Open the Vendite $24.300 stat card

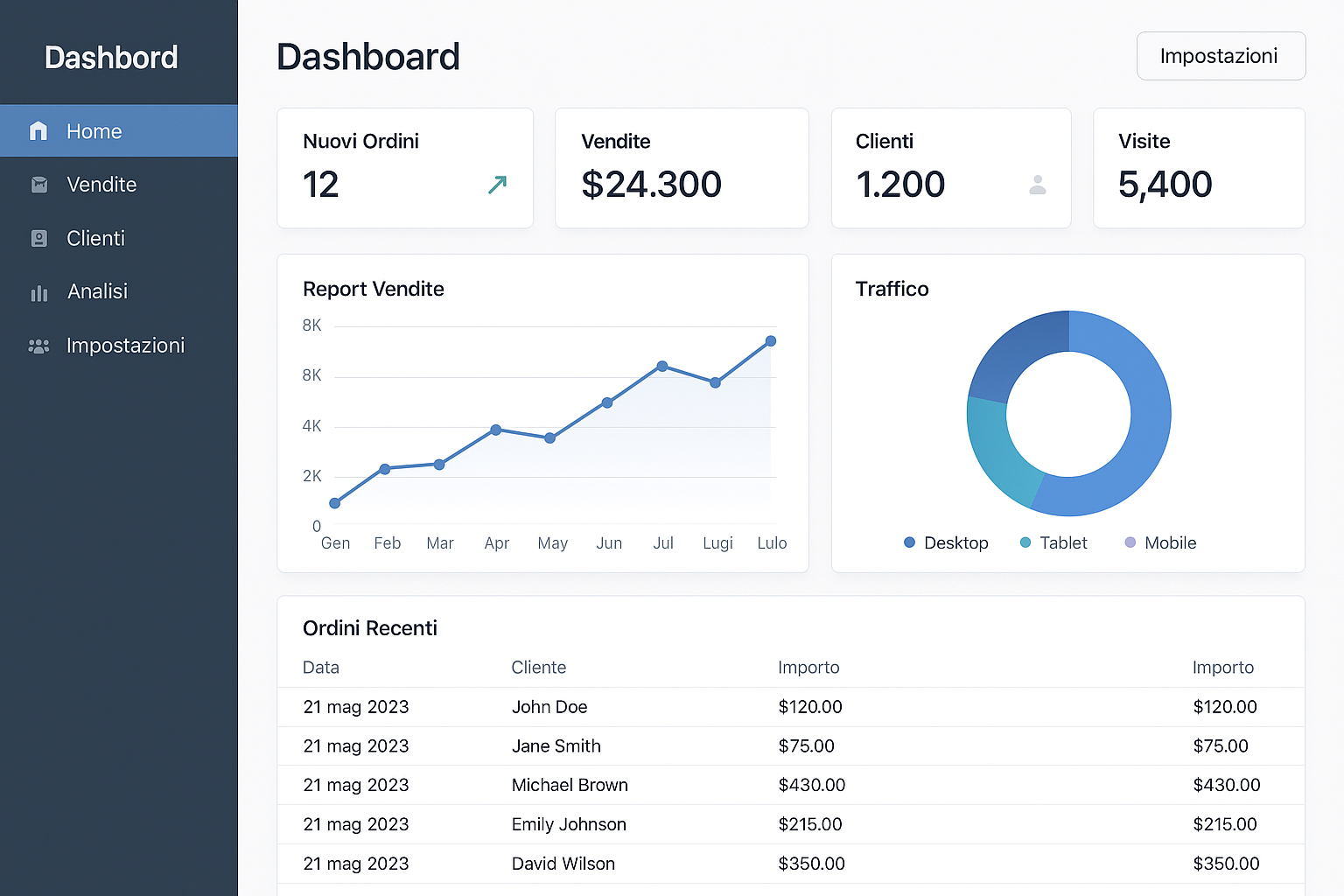pos(682,168)
